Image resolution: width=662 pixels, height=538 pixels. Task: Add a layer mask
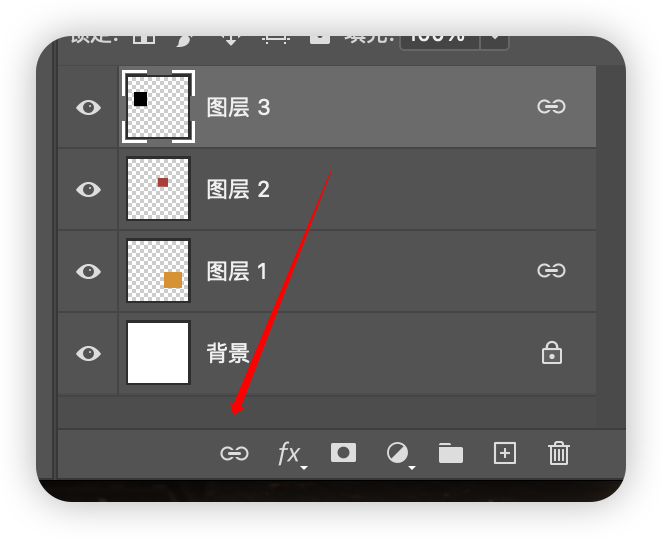(x=343, y=453)
